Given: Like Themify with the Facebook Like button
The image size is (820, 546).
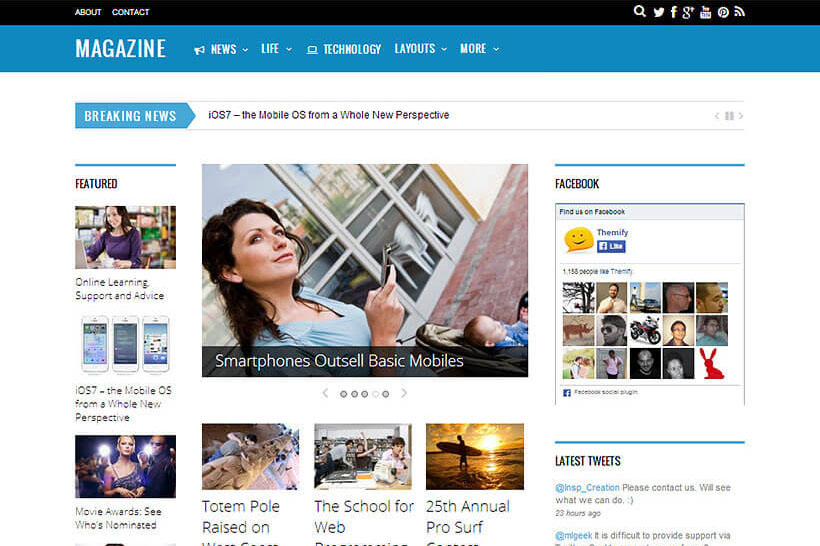Looking at the screenshot, I should [x=611, y=246].
